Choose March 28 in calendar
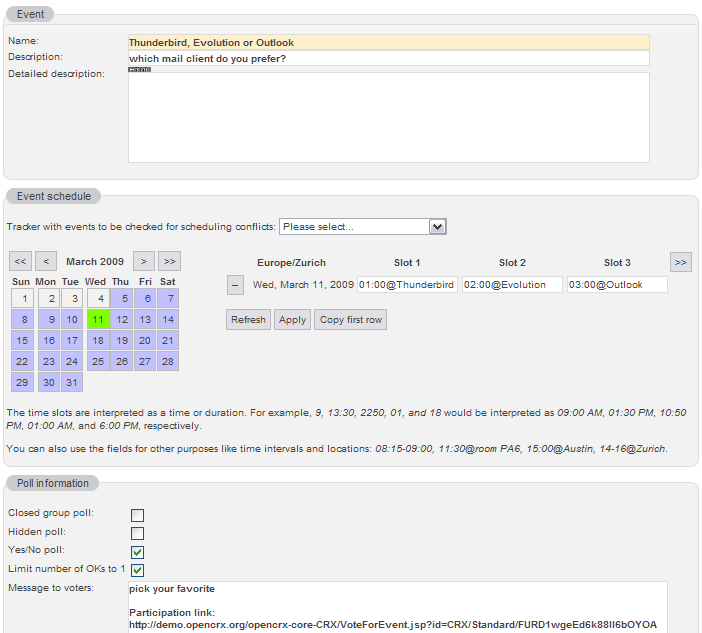 click(x=168, y=362)
